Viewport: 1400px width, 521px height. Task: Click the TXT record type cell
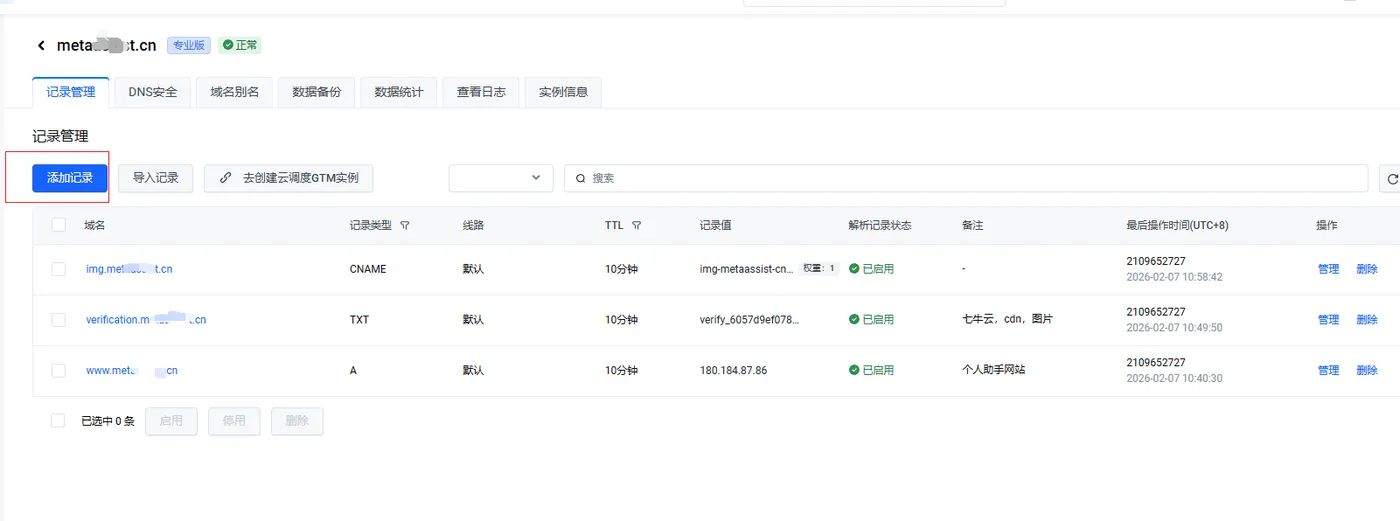pyautogui.click(x=359, y=320)
